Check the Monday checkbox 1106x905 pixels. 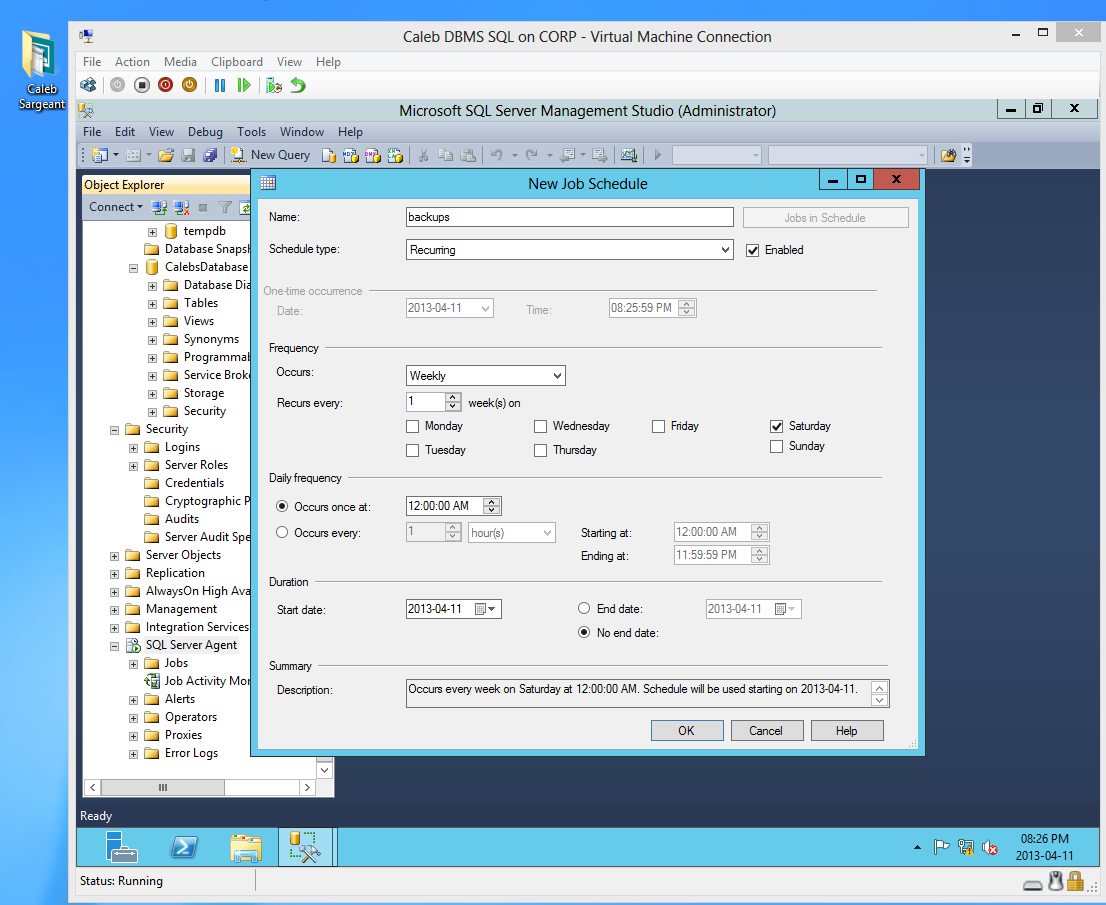[x=413, y=427]
